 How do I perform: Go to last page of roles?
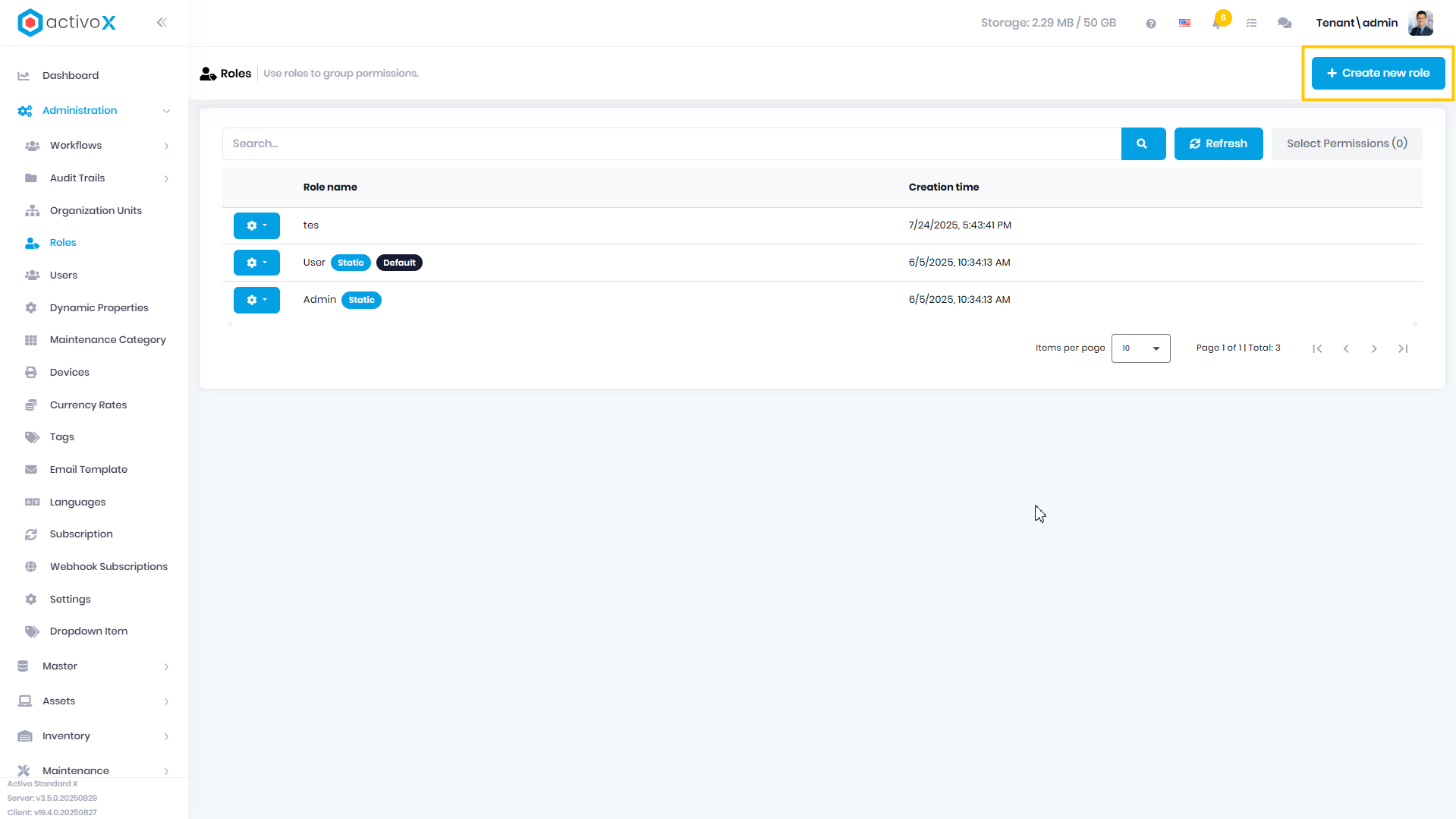[1403, 348]
